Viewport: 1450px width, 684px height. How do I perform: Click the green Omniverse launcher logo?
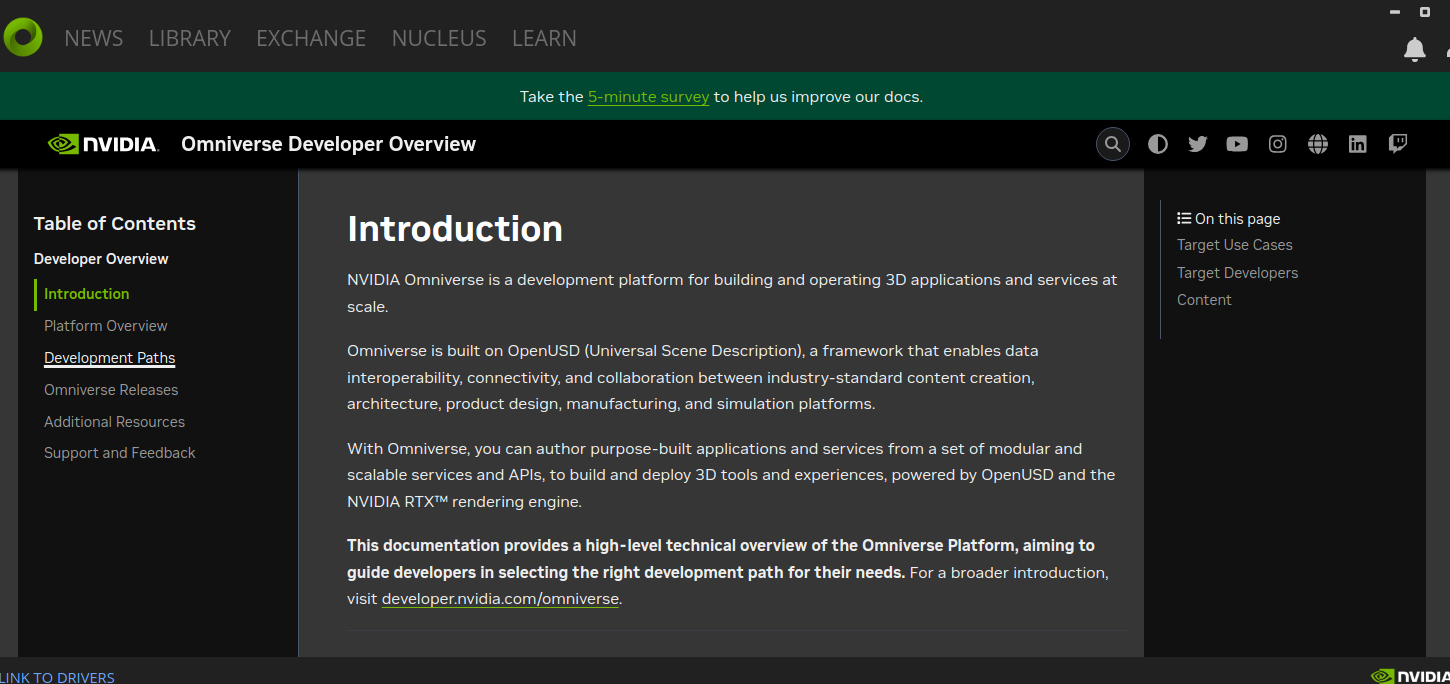pyautogui.click(x=22, y=37)
